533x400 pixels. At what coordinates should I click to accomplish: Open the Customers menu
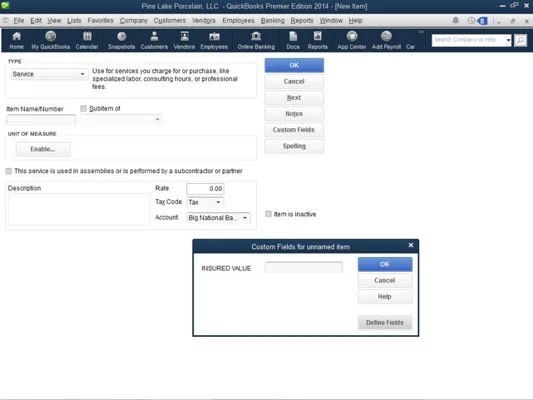170,20
